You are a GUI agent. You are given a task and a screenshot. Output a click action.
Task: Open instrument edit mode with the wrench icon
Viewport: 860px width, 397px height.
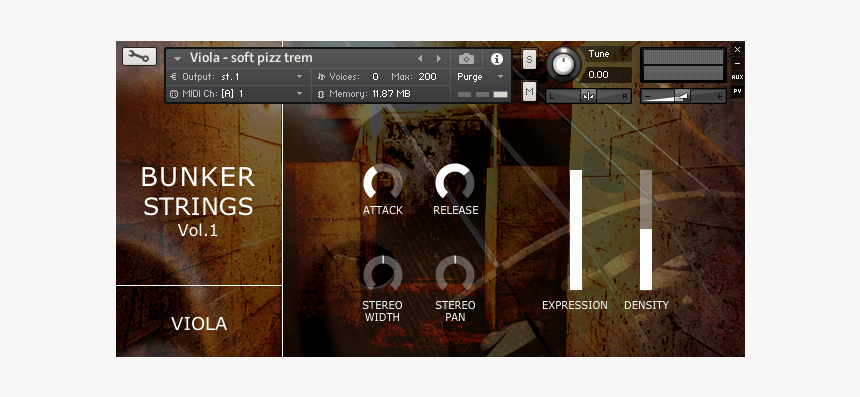tap(139, 56)
